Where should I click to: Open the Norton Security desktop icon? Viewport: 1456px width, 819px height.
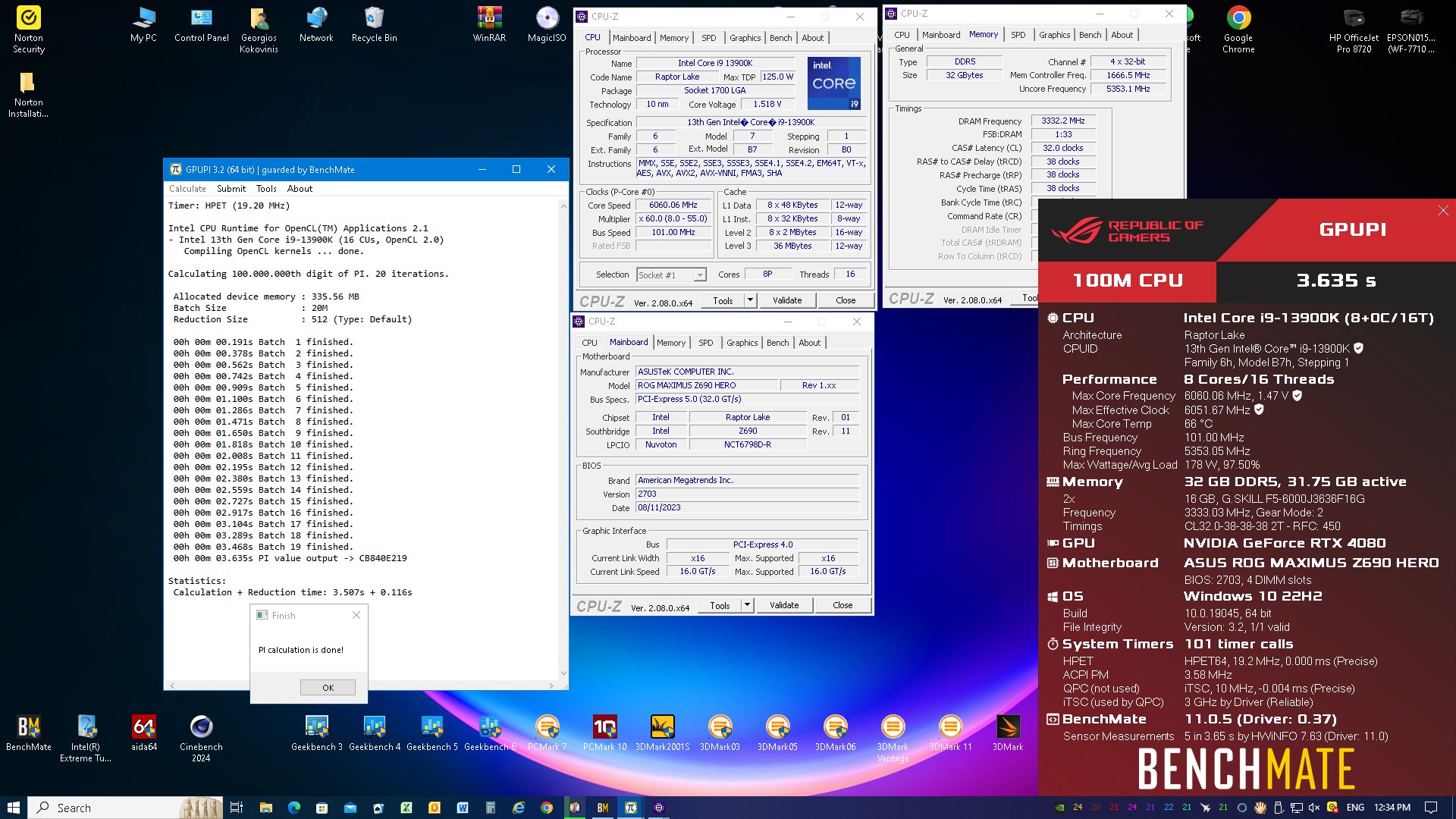tap(29, 30)
